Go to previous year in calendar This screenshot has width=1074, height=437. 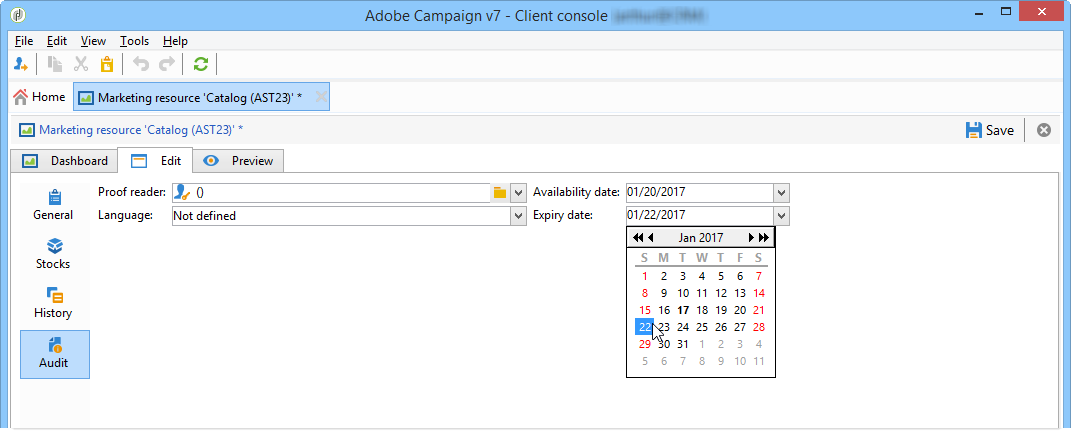tap(638, 238)
